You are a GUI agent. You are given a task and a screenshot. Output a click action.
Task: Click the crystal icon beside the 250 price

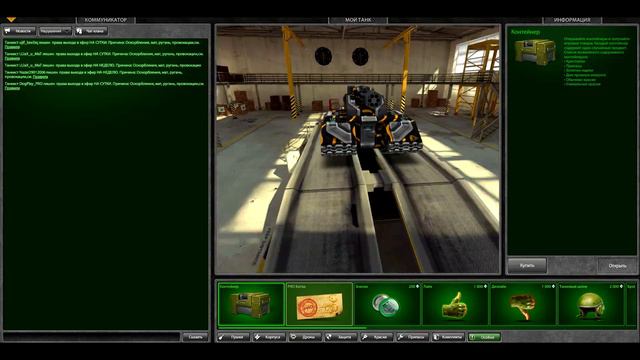click(x=417, y=287)
